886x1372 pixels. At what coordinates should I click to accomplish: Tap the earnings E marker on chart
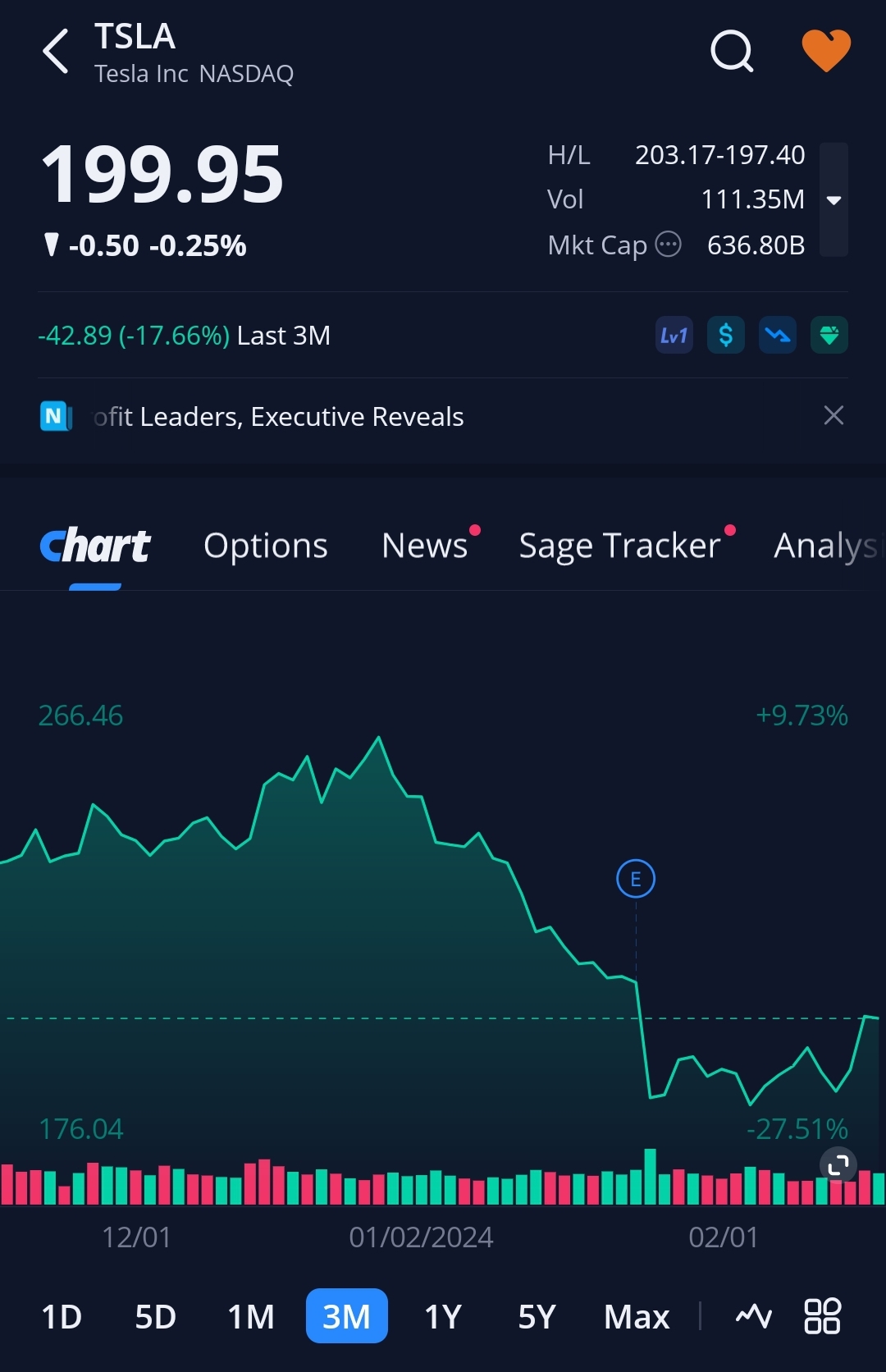tap(636, 879)
